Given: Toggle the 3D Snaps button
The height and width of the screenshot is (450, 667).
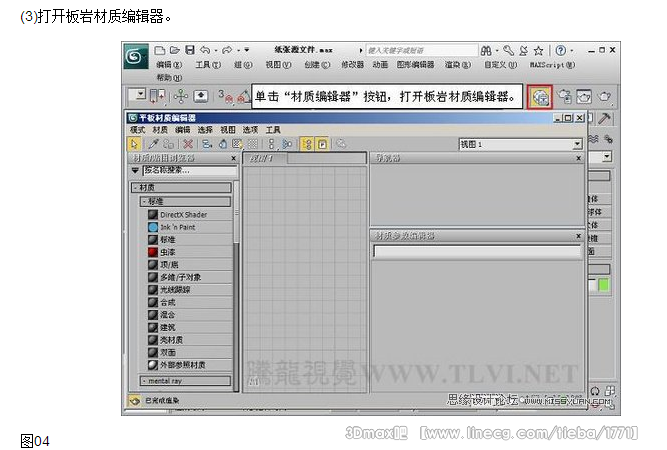Looking at the screenshot, I should pos(226,97).
